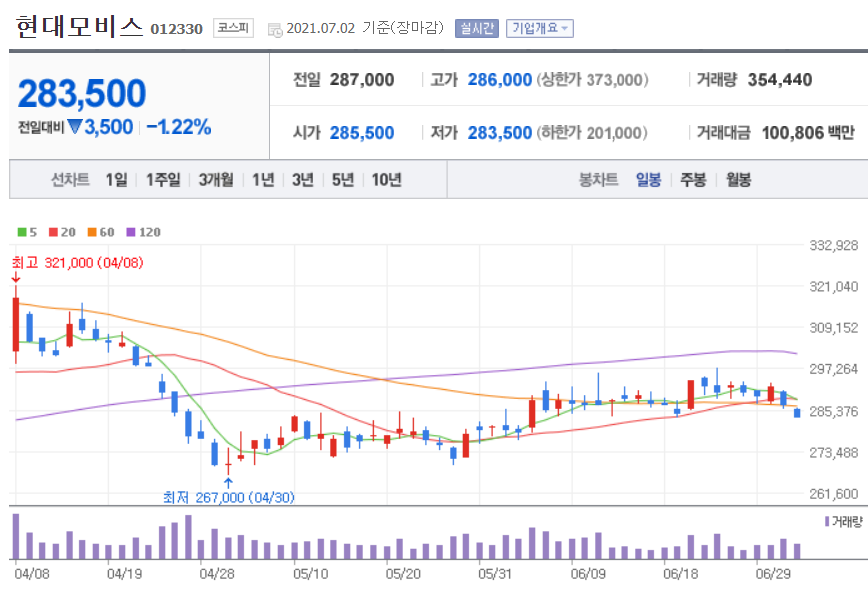Viewport: 868px width, 591px height.
Task: Select the 5년 line chart tab
Action: tap(343, 179)
